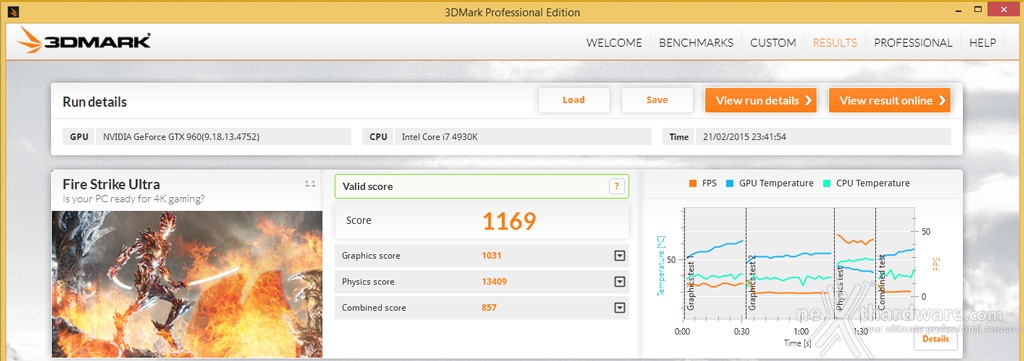Expand the Combined score row
1024x361 pixels.
pos(620,308)
